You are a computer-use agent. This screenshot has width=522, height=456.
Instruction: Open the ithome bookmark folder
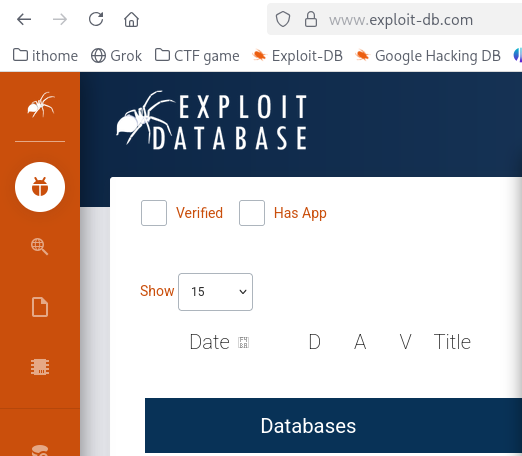click(45, 55)
